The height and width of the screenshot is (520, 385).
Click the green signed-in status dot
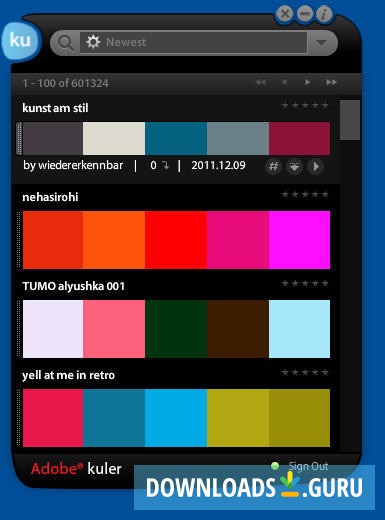coord(275,466)
